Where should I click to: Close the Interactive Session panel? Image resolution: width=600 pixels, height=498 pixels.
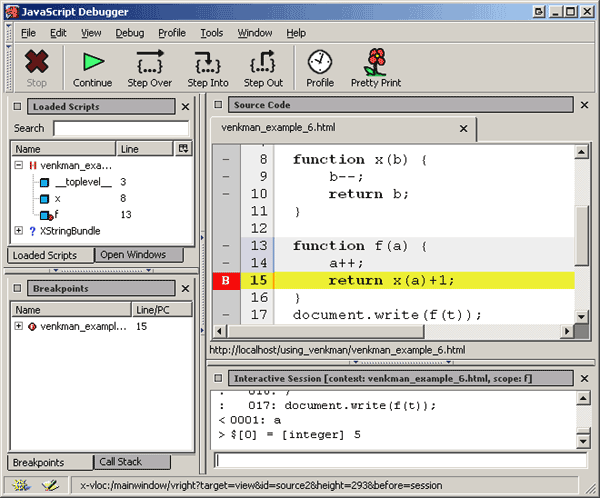[x=584, y=379]
